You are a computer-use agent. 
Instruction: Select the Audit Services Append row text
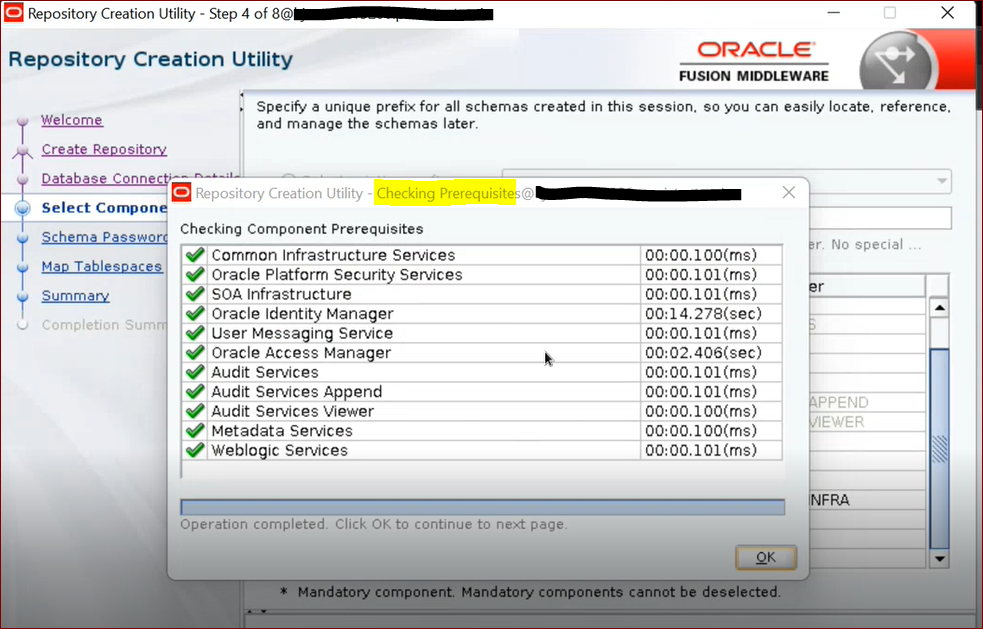297,391
